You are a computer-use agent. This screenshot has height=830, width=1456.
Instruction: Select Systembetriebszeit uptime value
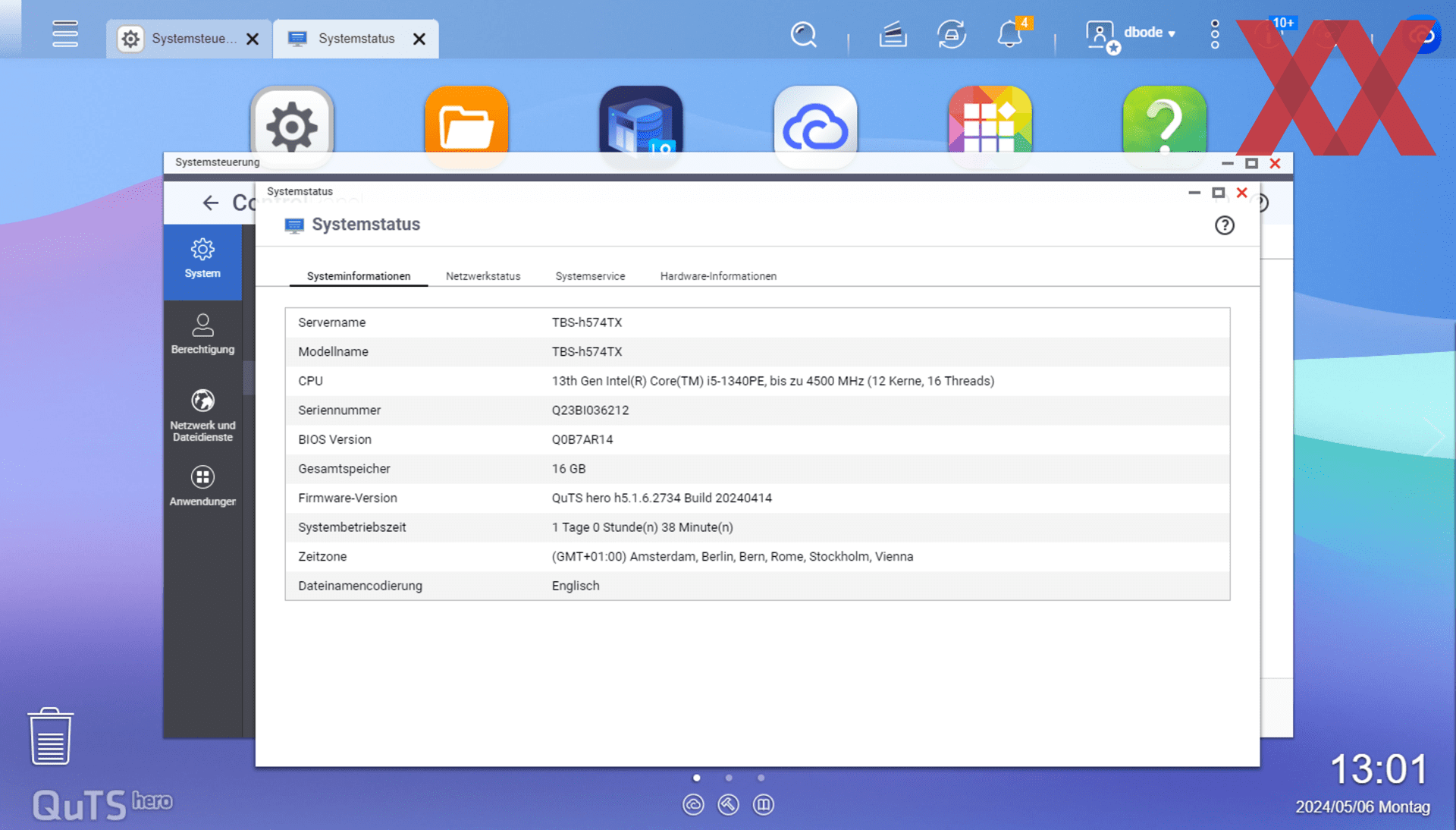coord(642,527)
